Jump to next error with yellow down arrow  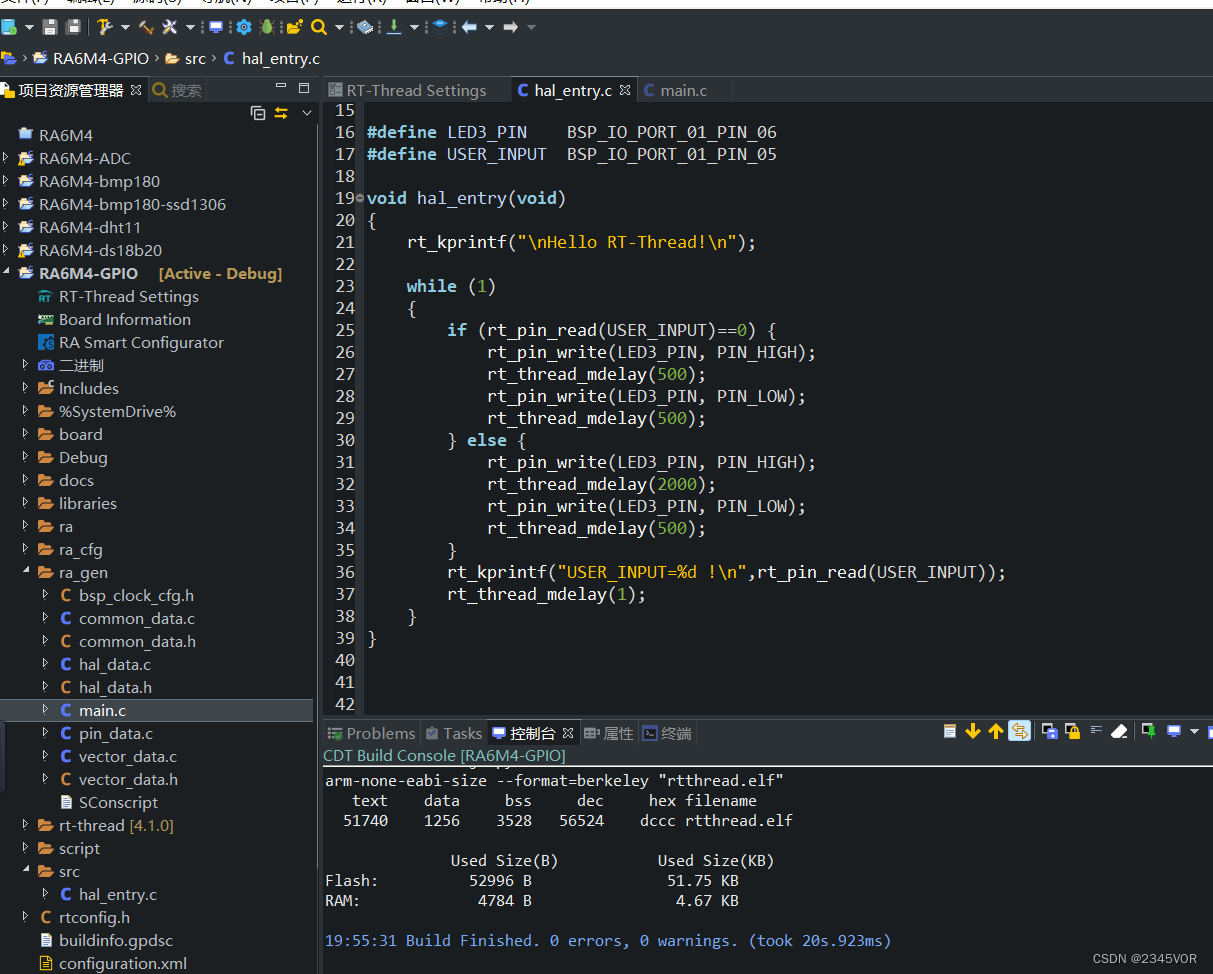[972, 732]
